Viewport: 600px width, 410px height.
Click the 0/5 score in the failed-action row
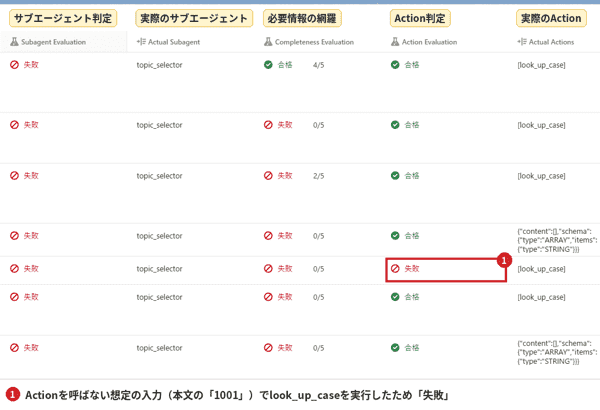tap(318, 269)
